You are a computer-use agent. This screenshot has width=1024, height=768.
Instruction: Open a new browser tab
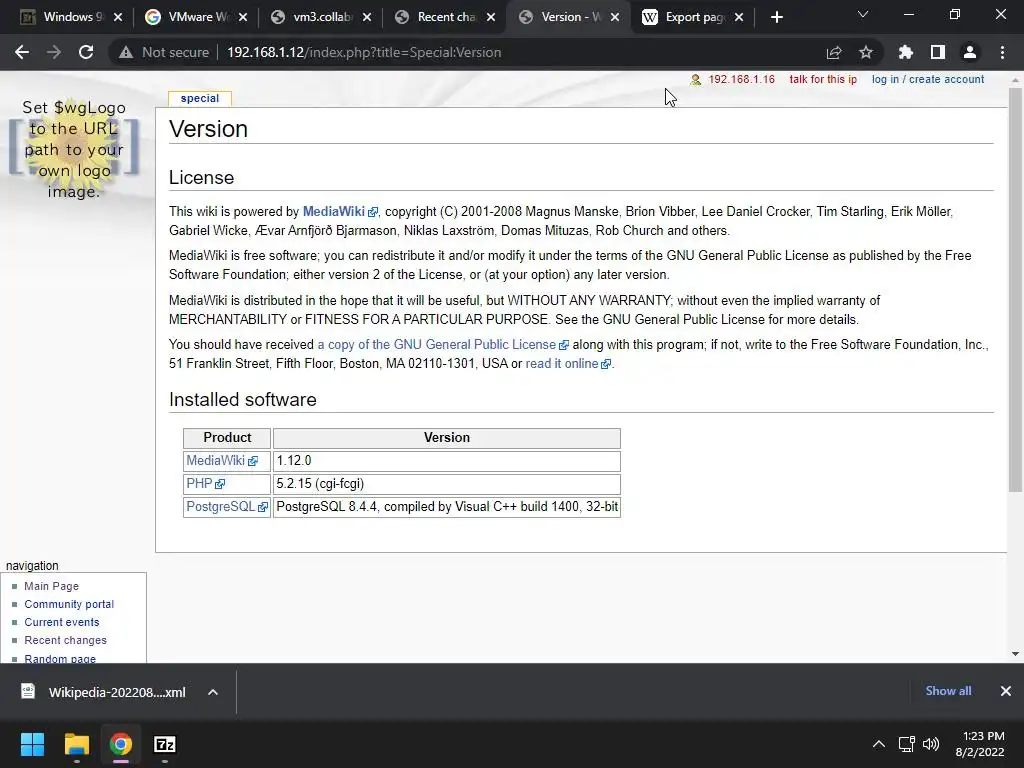(776, 17)
